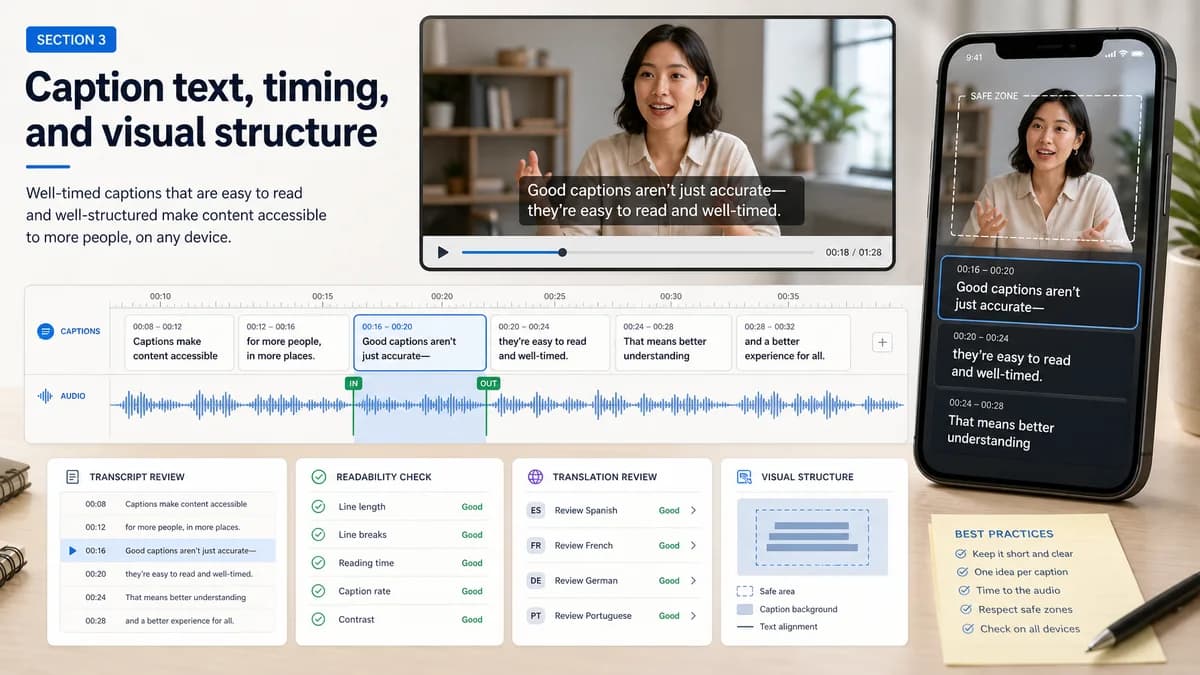The width and height of the screenshot is (1200, 675).
Task: Select transcript row at 00:28
Action: (x=167, y=621)
